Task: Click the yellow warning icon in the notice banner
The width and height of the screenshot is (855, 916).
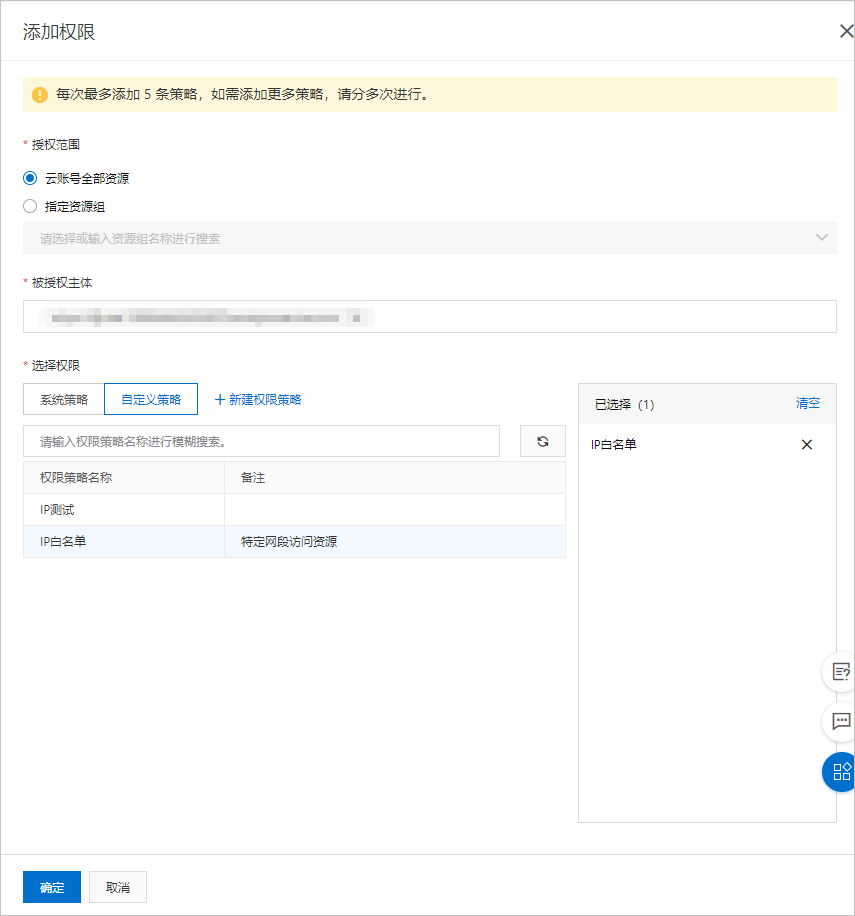Action: coord(40,95)
